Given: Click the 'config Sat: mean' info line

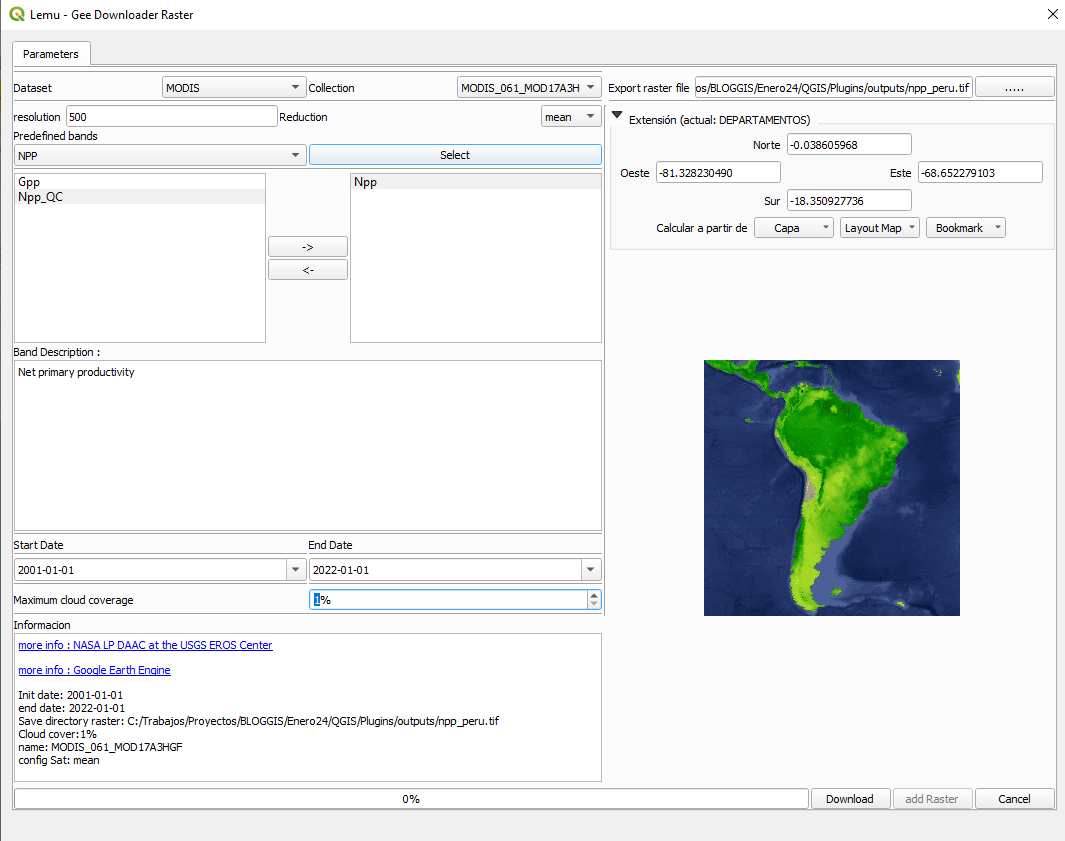Looking at the screenshot, I should pyautogui.click(x=59, y=760).
